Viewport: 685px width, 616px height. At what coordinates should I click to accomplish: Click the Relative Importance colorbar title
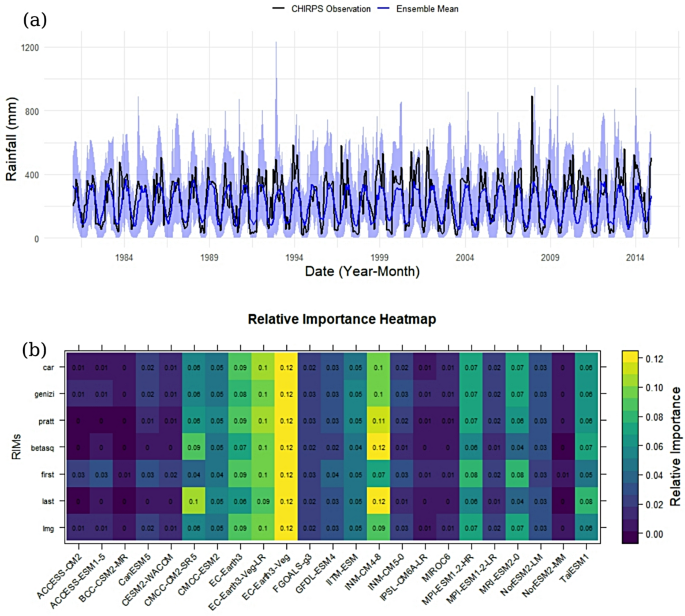675,446
